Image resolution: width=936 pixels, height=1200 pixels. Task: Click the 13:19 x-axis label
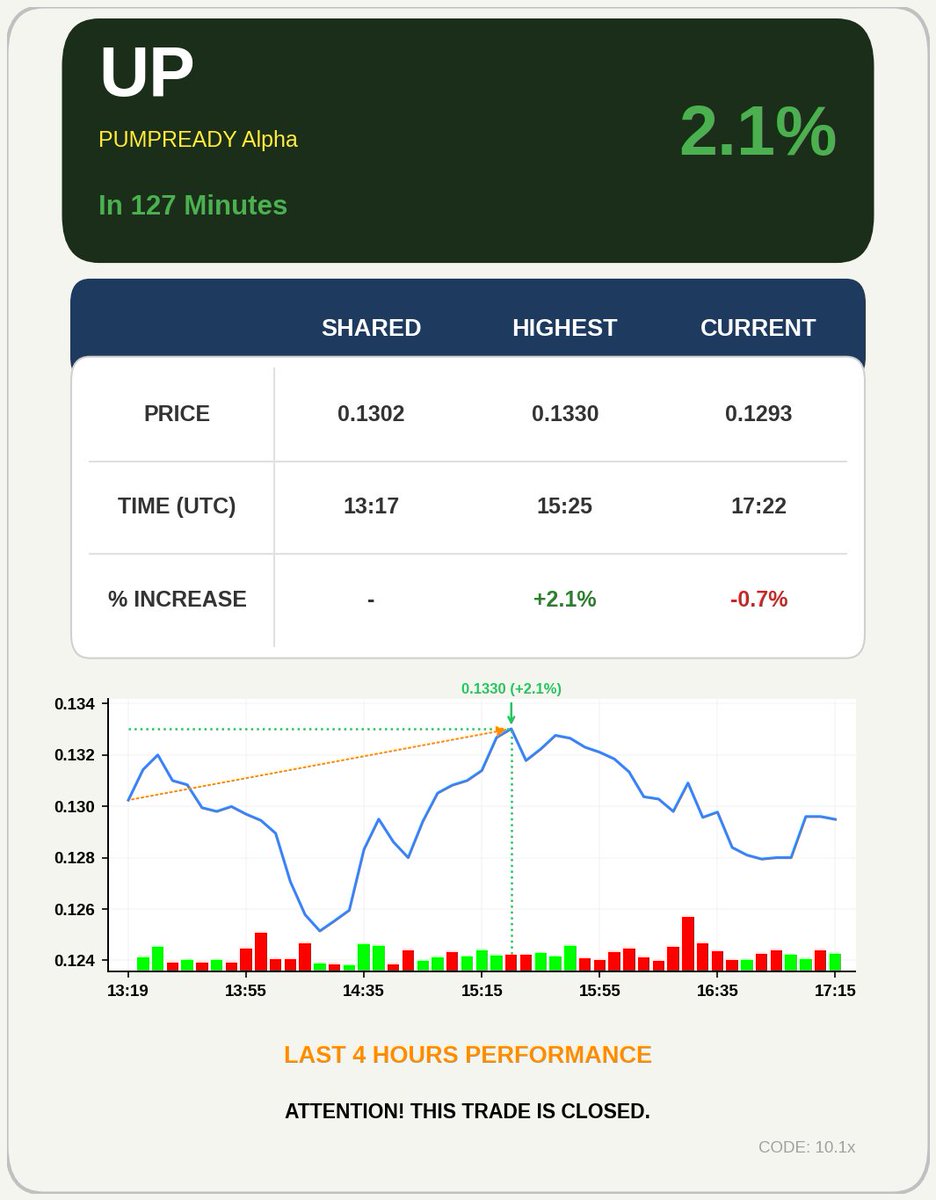128,991
